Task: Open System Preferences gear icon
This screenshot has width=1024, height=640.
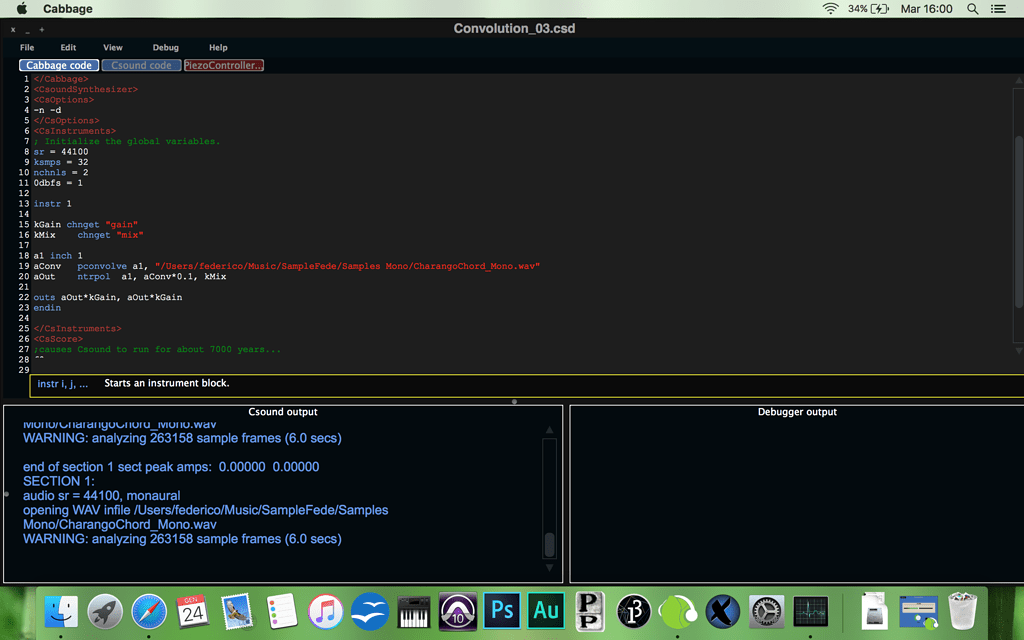Action: 766,611
